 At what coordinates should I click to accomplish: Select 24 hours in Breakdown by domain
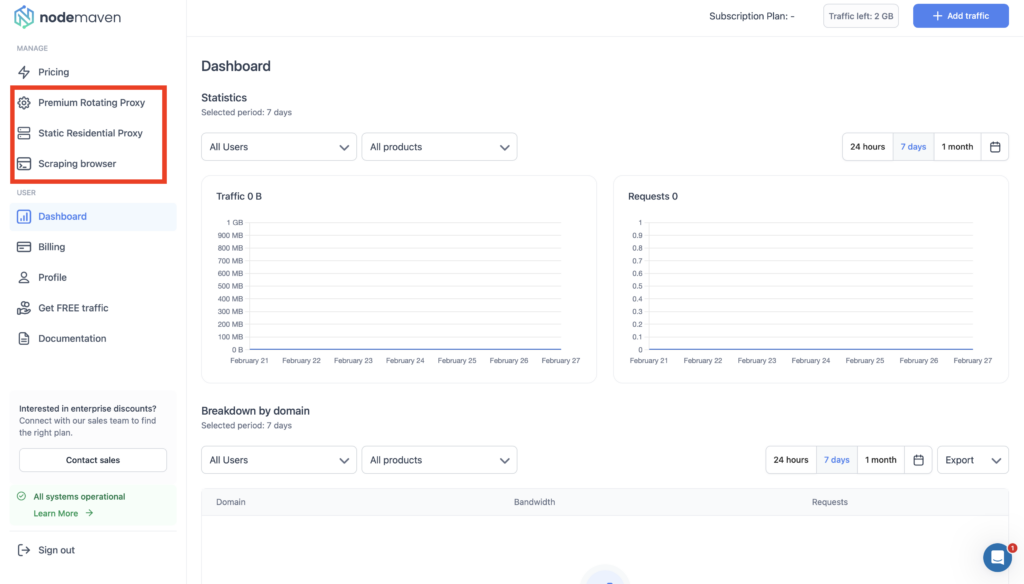(x=791, y=460)
